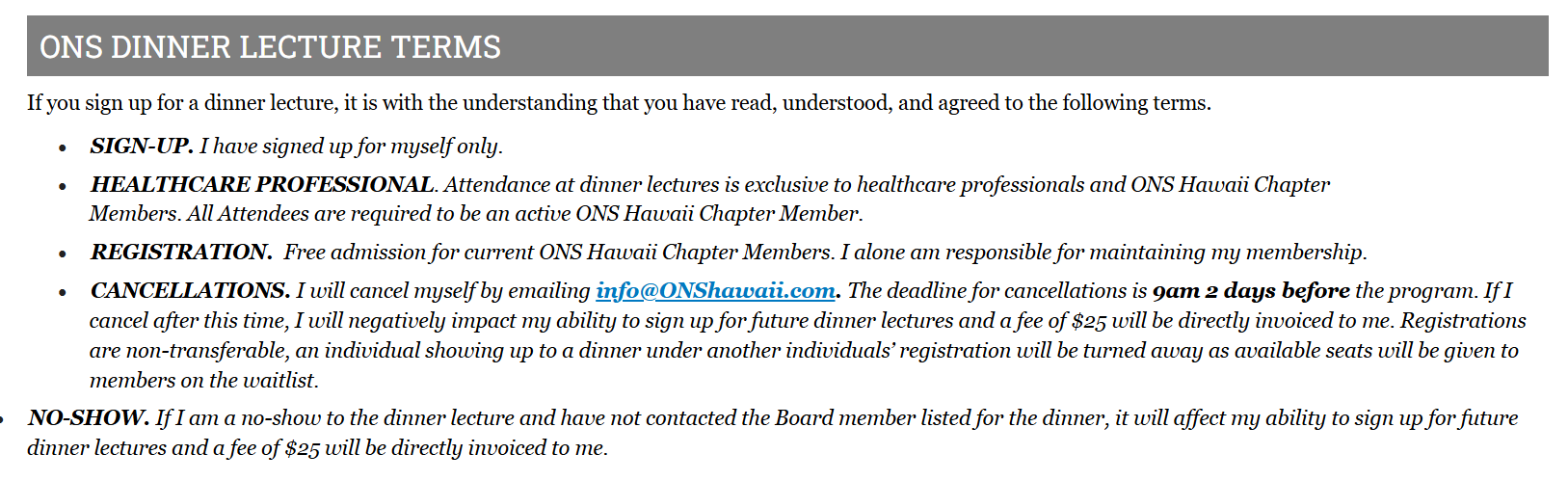Select the bold HEALTHCARE PROFESSIONAL term
1568x481 pixels.
pos(262,185)
